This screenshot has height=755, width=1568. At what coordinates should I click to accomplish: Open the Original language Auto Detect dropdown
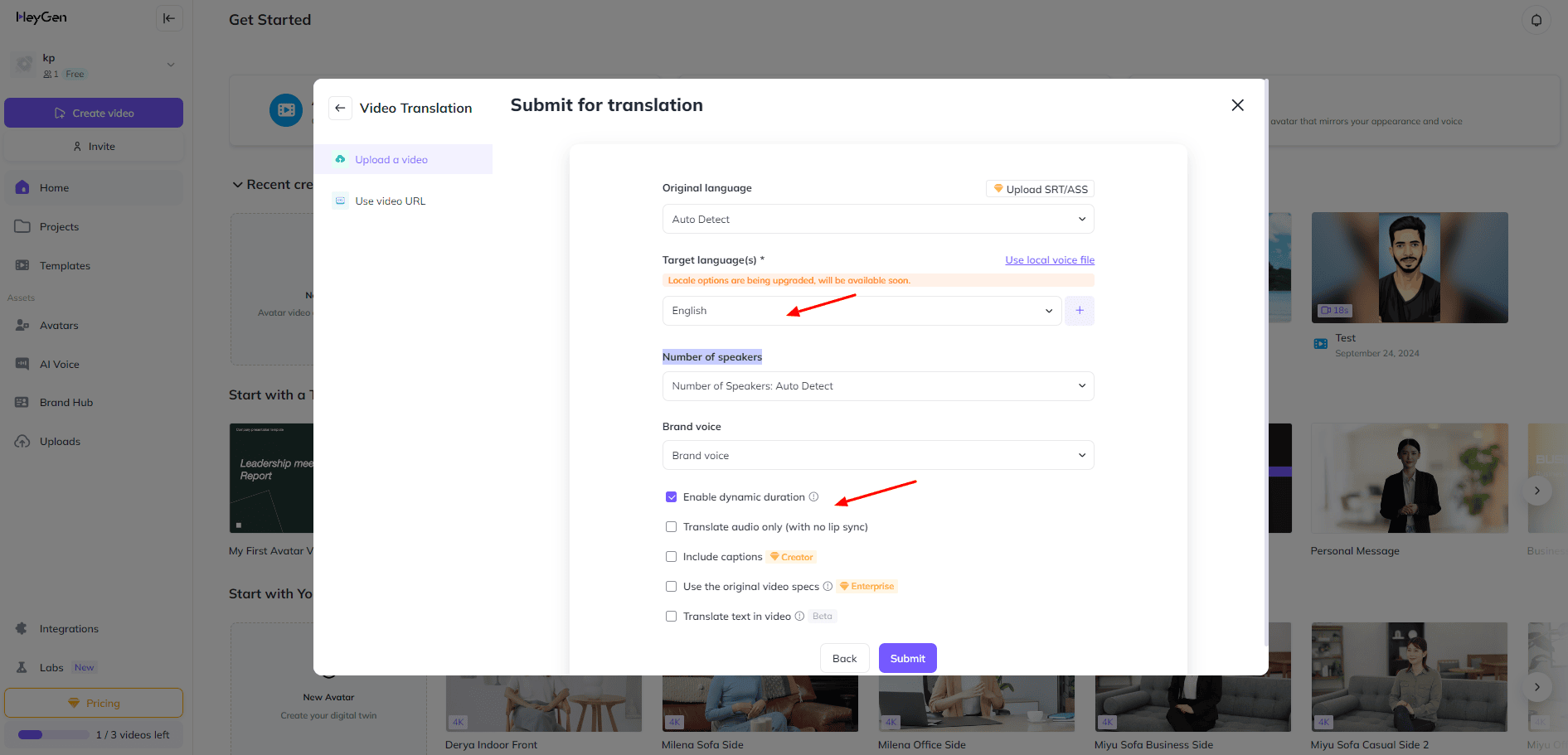click(x=877, y=220)
